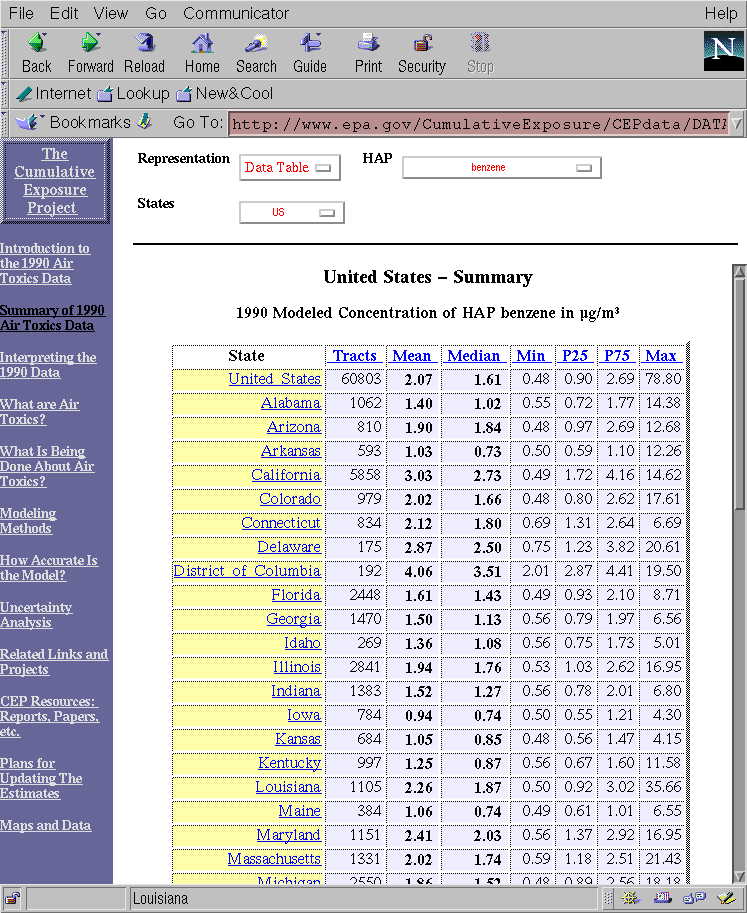Open the States US dropdown

[292, 213]
